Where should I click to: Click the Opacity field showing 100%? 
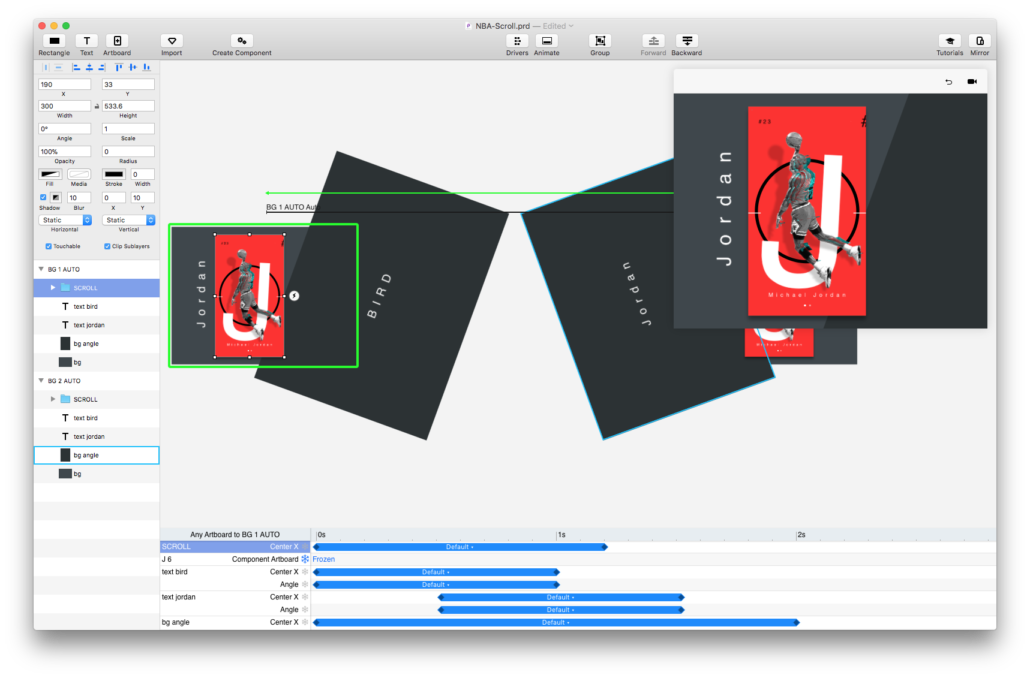[64, 151]
